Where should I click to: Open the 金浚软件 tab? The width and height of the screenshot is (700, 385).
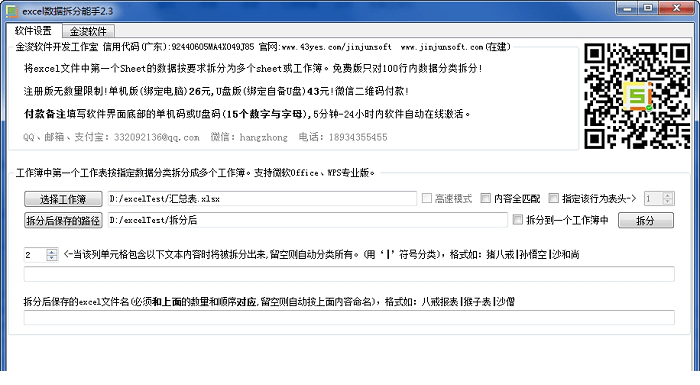88,31
